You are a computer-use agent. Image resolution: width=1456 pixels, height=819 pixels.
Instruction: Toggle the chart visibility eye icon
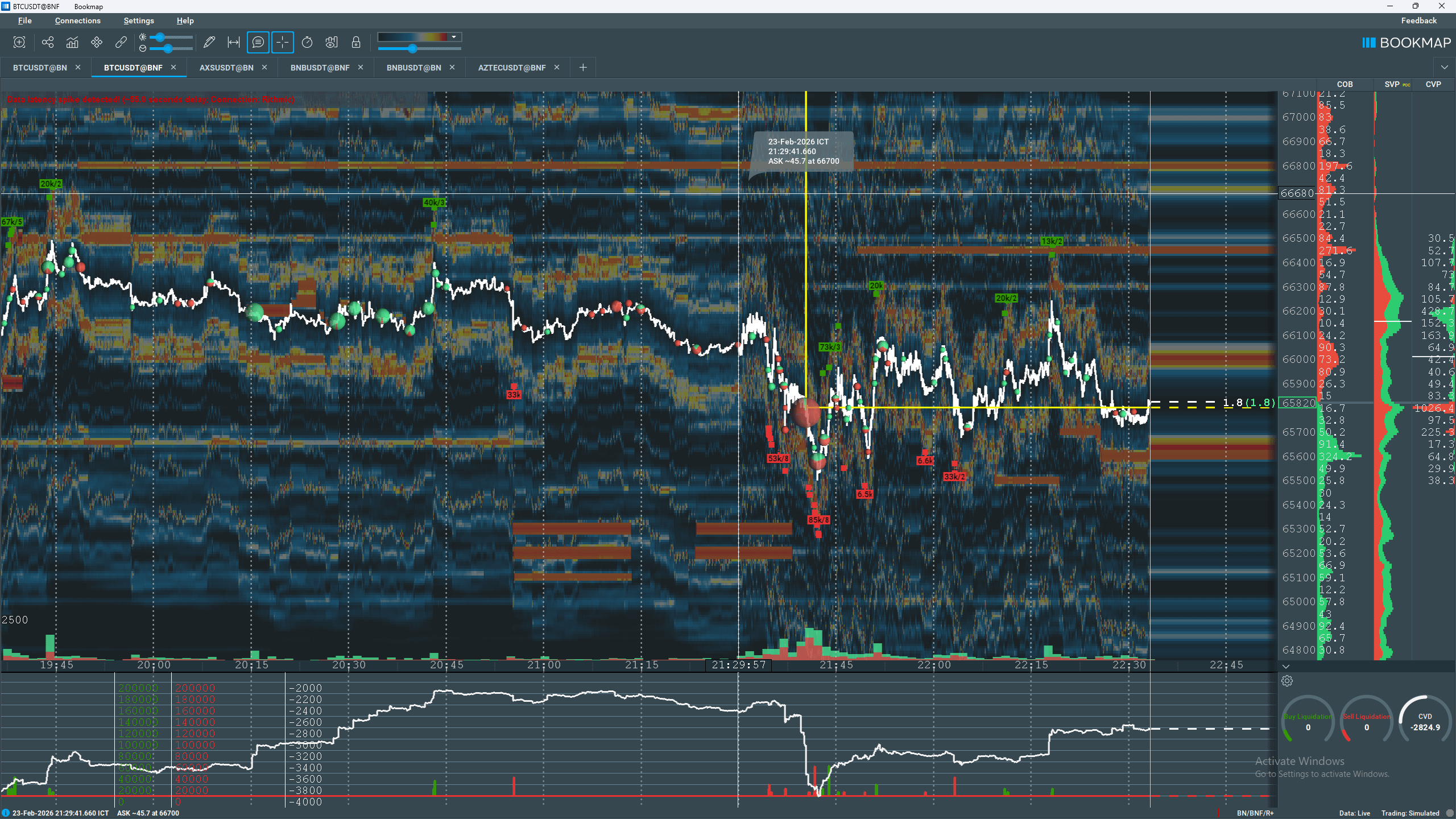[332, 42]
